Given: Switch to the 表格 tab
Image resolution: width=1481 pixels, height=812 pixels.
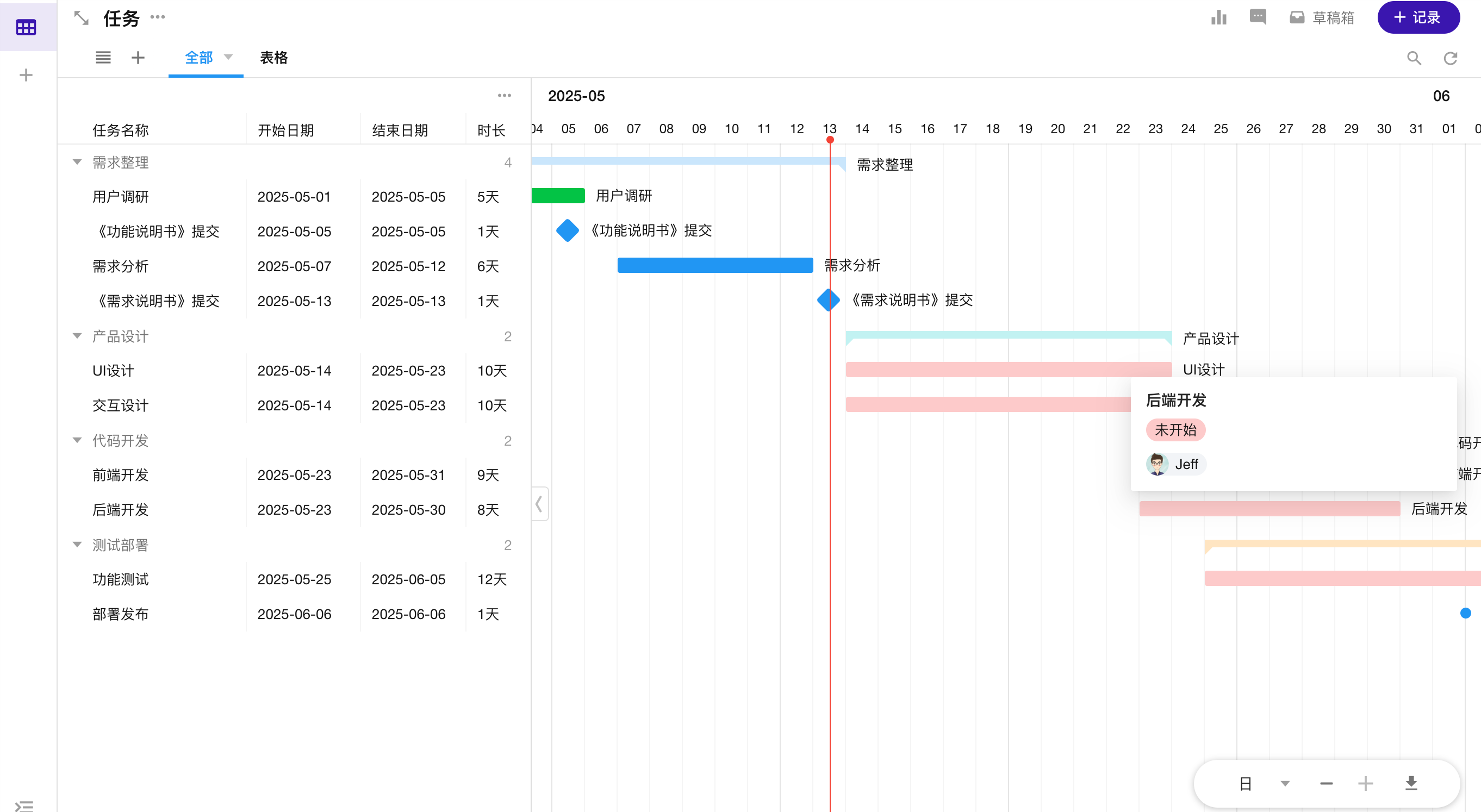Looking at the screenshot, I should pyautogui.click(x=273, y=58).
